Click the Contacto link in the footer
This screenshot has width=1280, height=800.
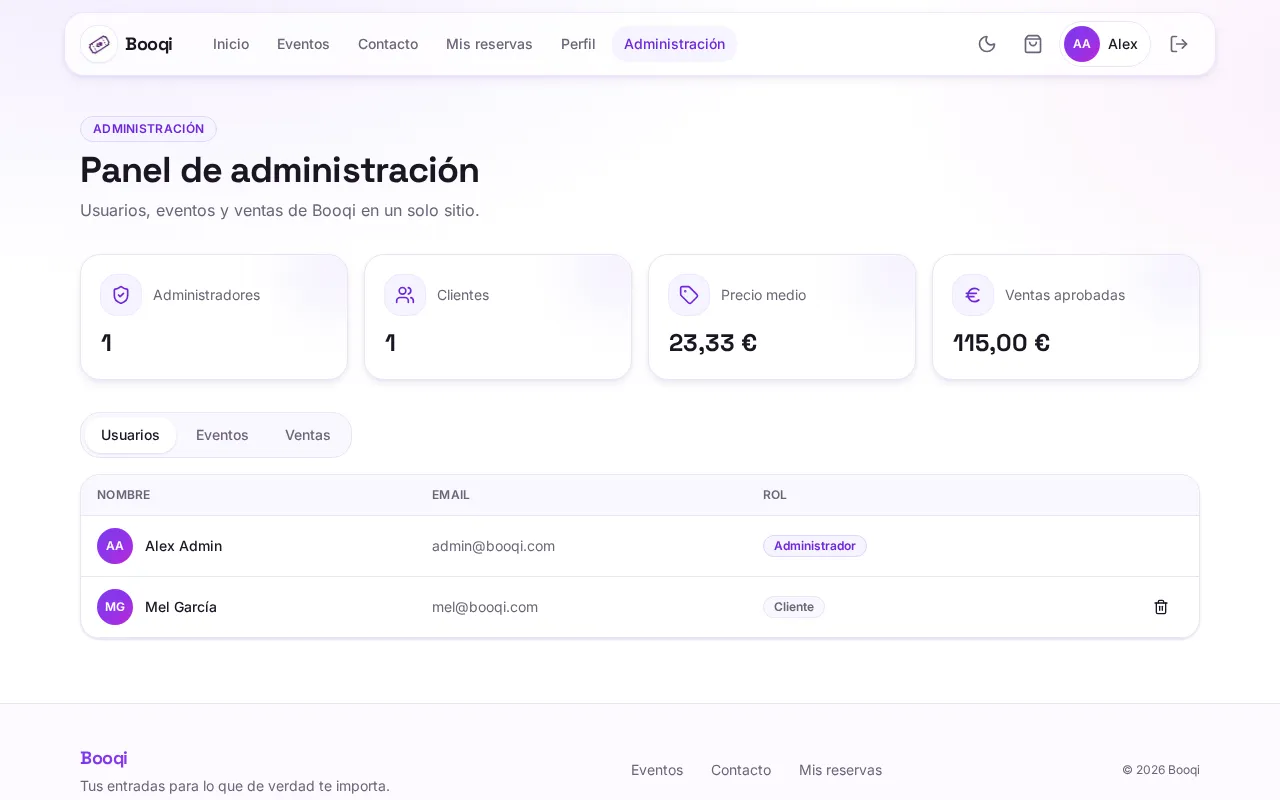[x=741, y=770]
